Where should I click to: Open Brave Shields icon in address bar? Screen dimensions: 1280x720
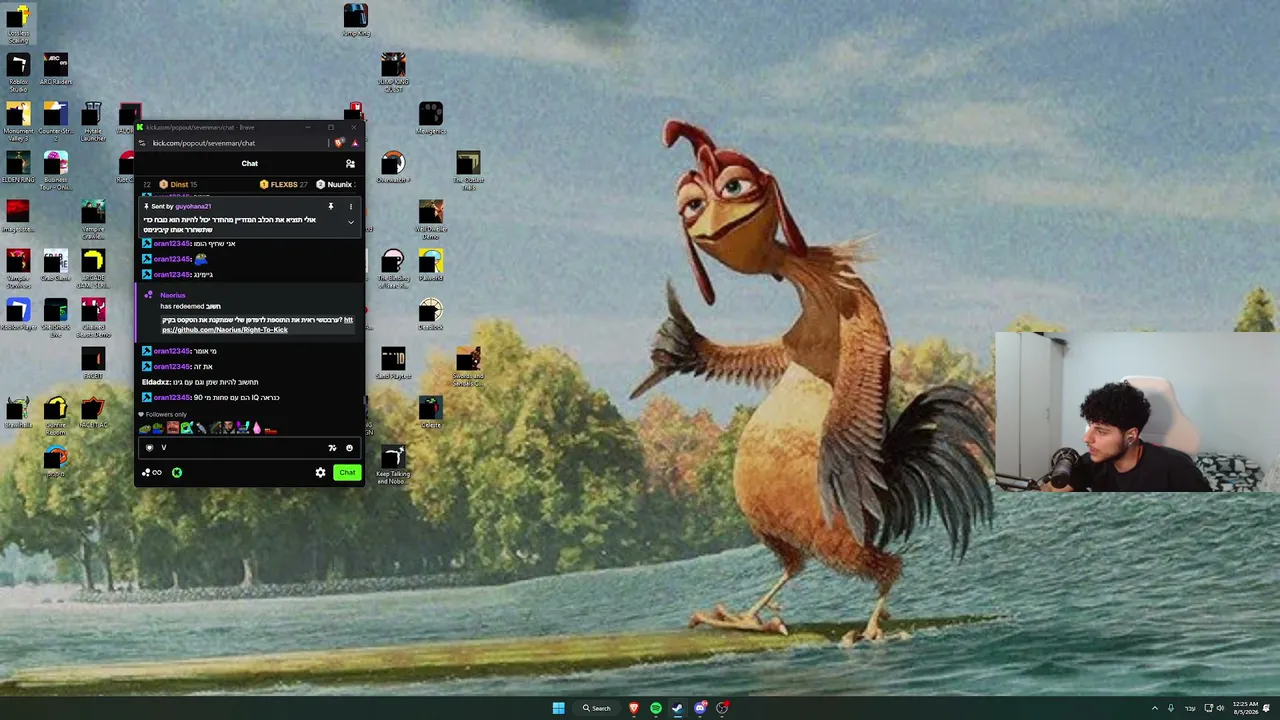point(339,143)
